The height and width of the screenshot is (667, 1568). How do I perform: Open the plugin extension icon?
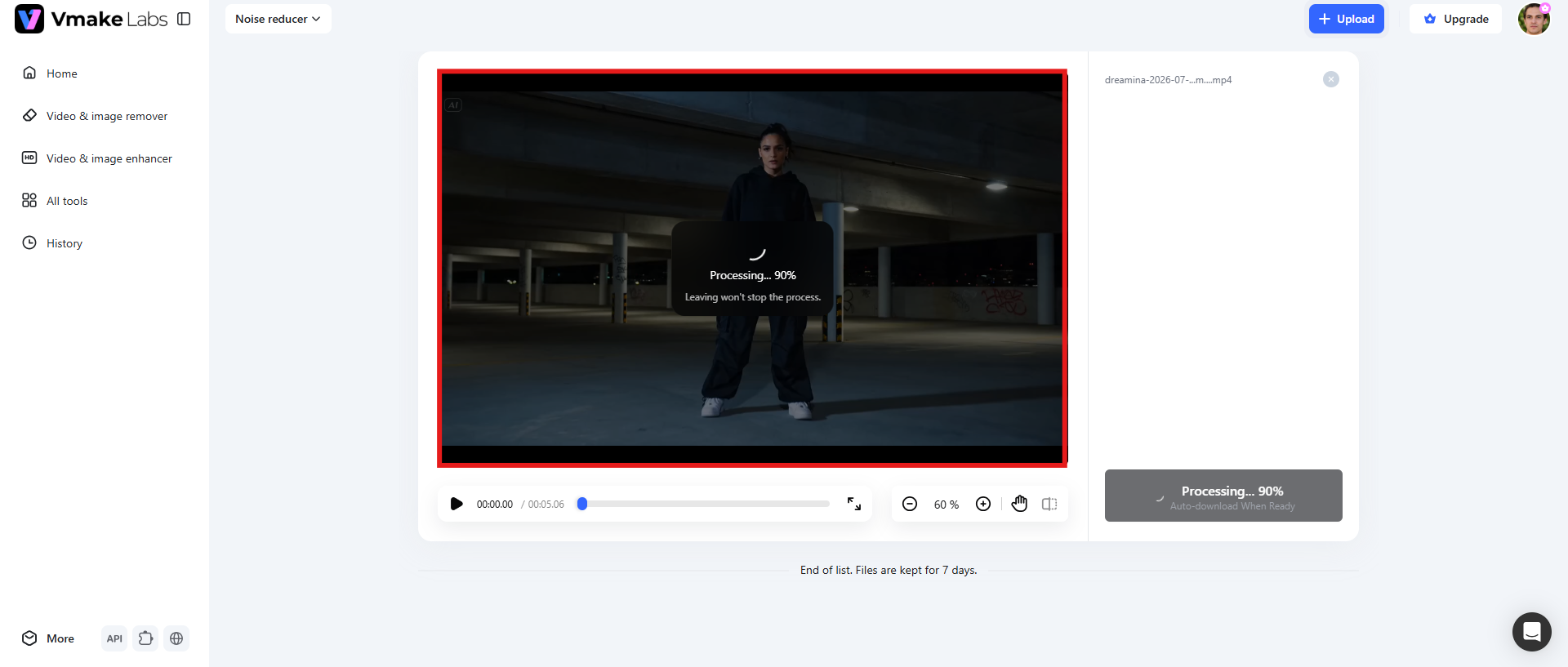click(x=145, y=638)
